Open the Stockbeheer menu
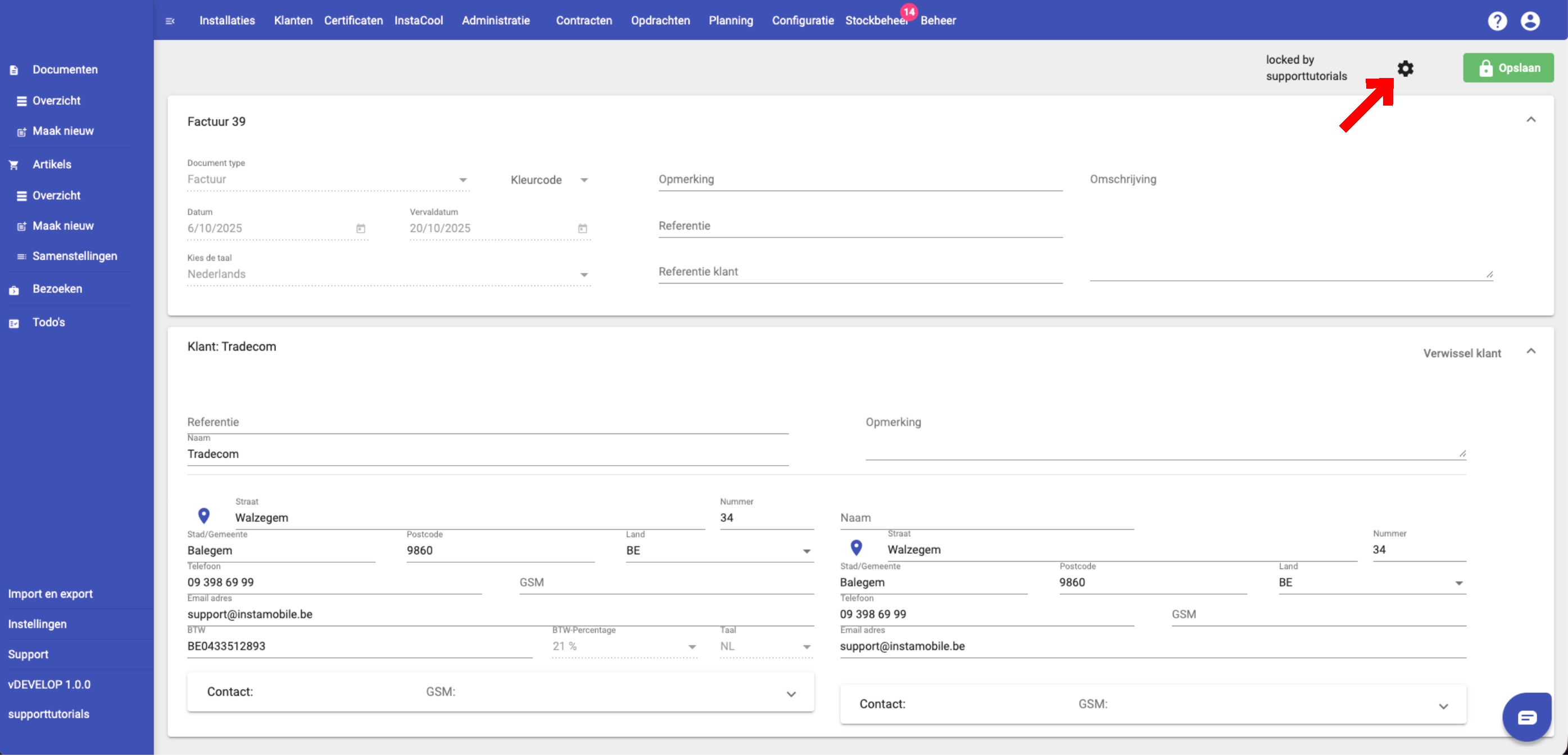 875,21
